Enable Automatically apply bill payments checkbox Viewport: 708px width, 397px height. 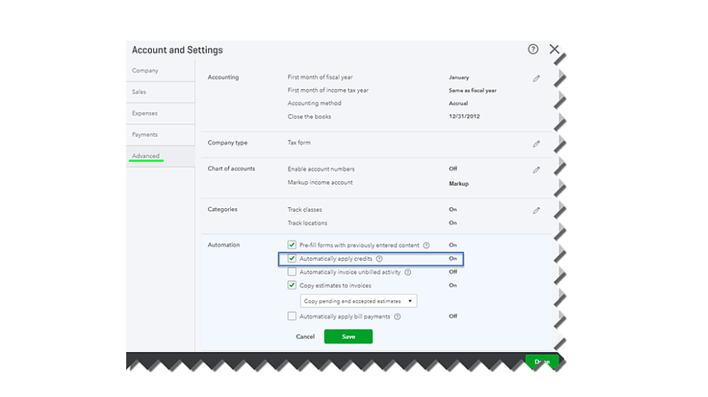(x=292, y=316)
